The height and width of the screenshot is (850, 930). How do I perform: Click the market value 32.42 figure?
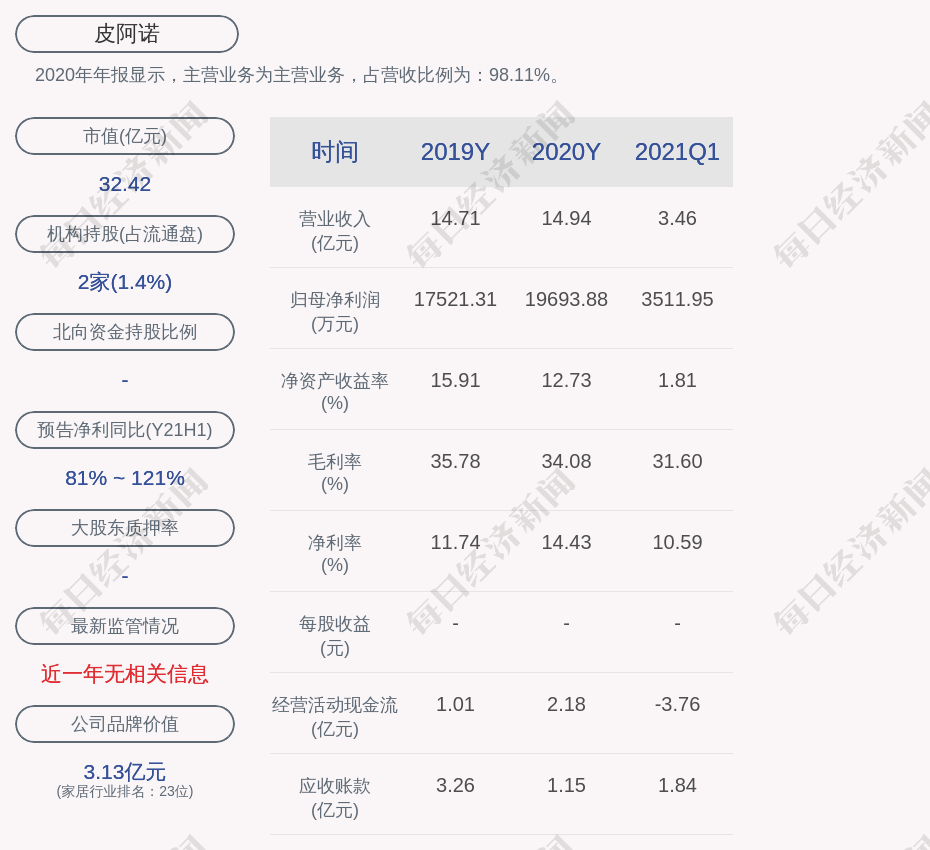pos(125,184)
